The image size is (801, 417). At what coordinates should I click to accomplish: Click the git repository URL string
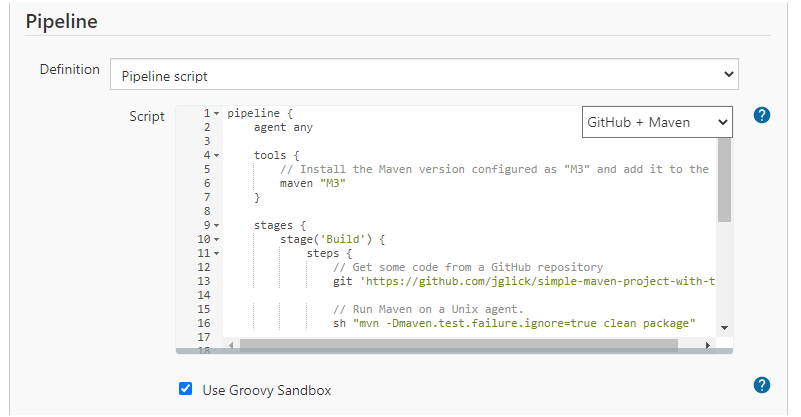538,282
